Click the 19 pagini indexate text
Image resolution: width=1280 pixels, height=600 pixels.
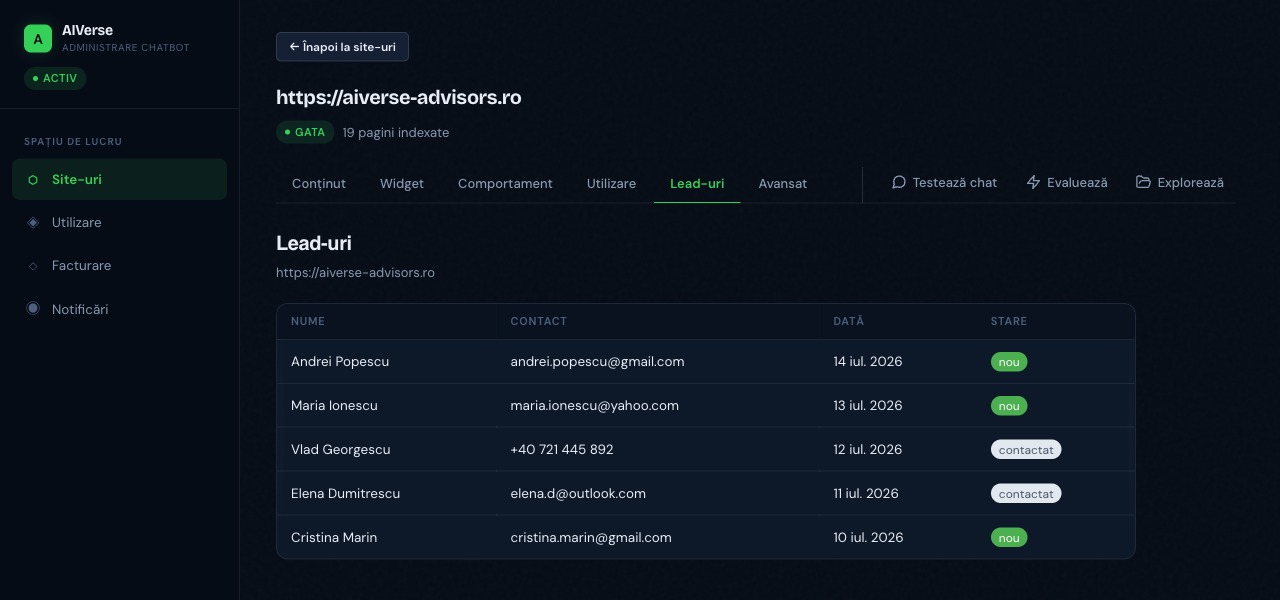[396, 132]
